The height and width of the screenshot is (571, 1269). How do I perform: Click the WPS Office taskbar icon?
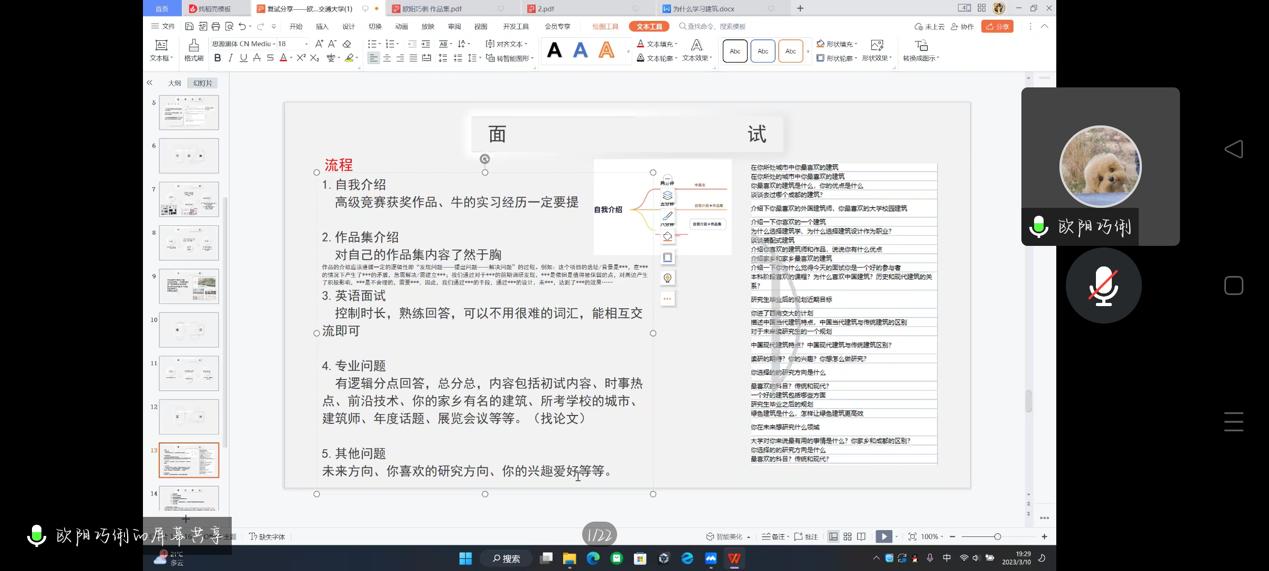(735, 558)
